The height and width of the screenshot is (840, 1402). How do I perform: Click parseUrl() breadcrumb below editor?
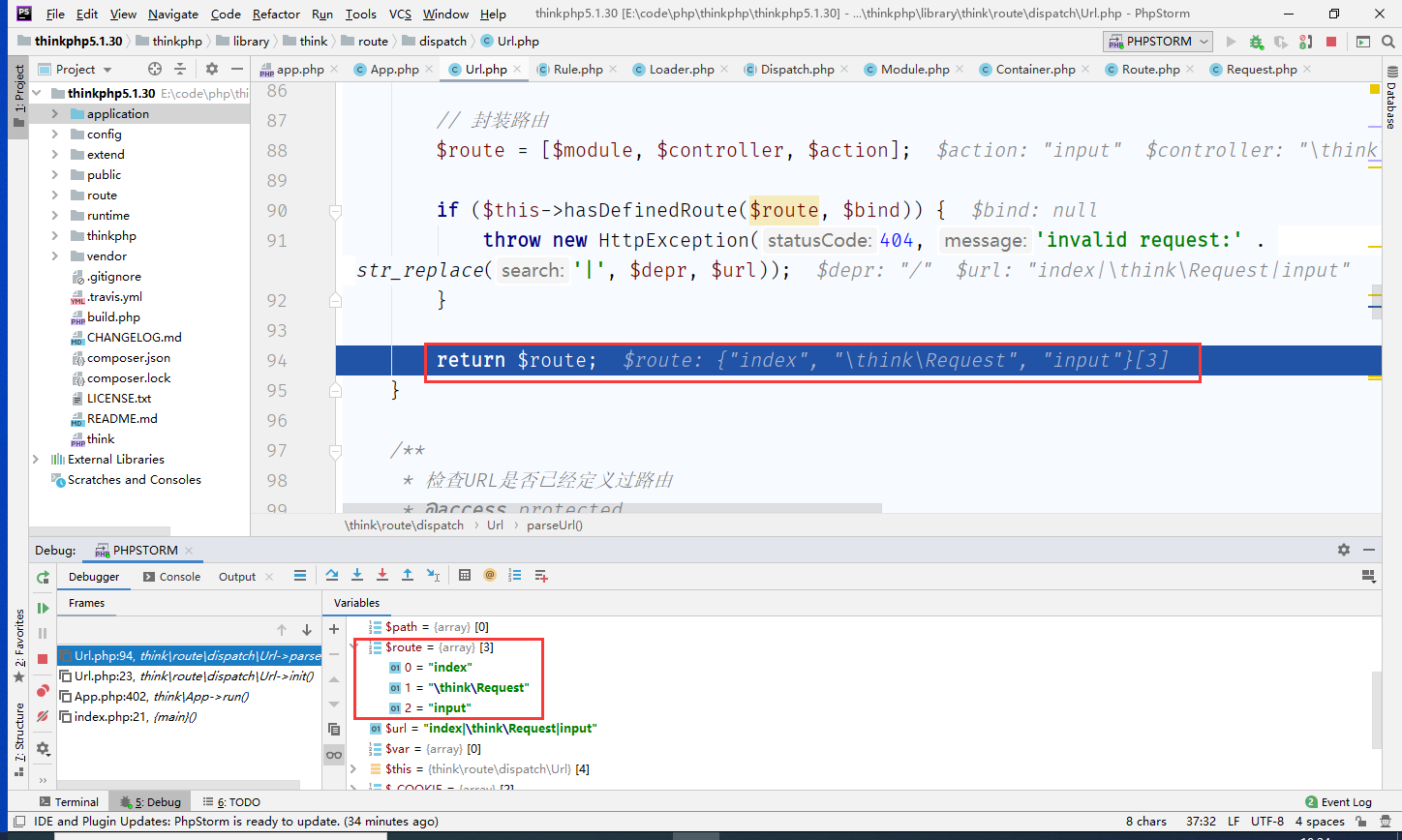pyautogui.click(x=554, y=525)
